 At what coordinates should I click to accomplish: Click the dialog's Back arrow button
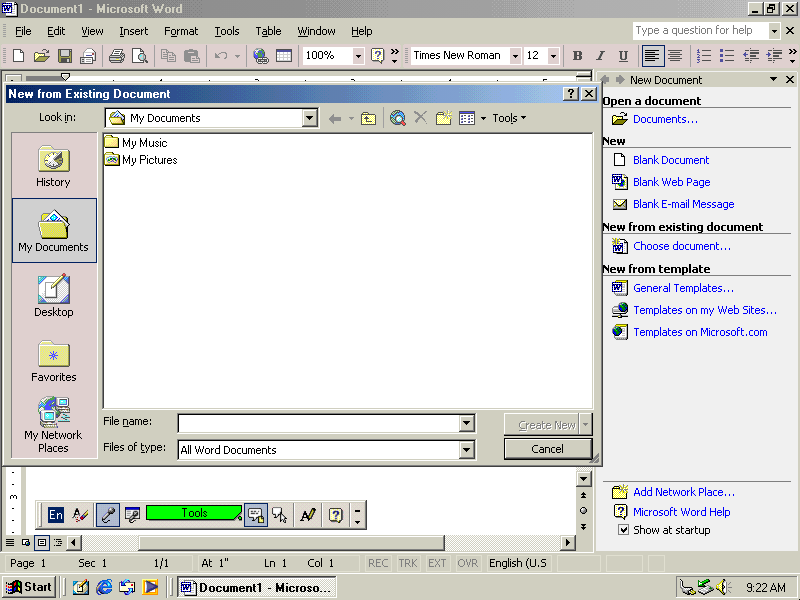tap(335, 118)
